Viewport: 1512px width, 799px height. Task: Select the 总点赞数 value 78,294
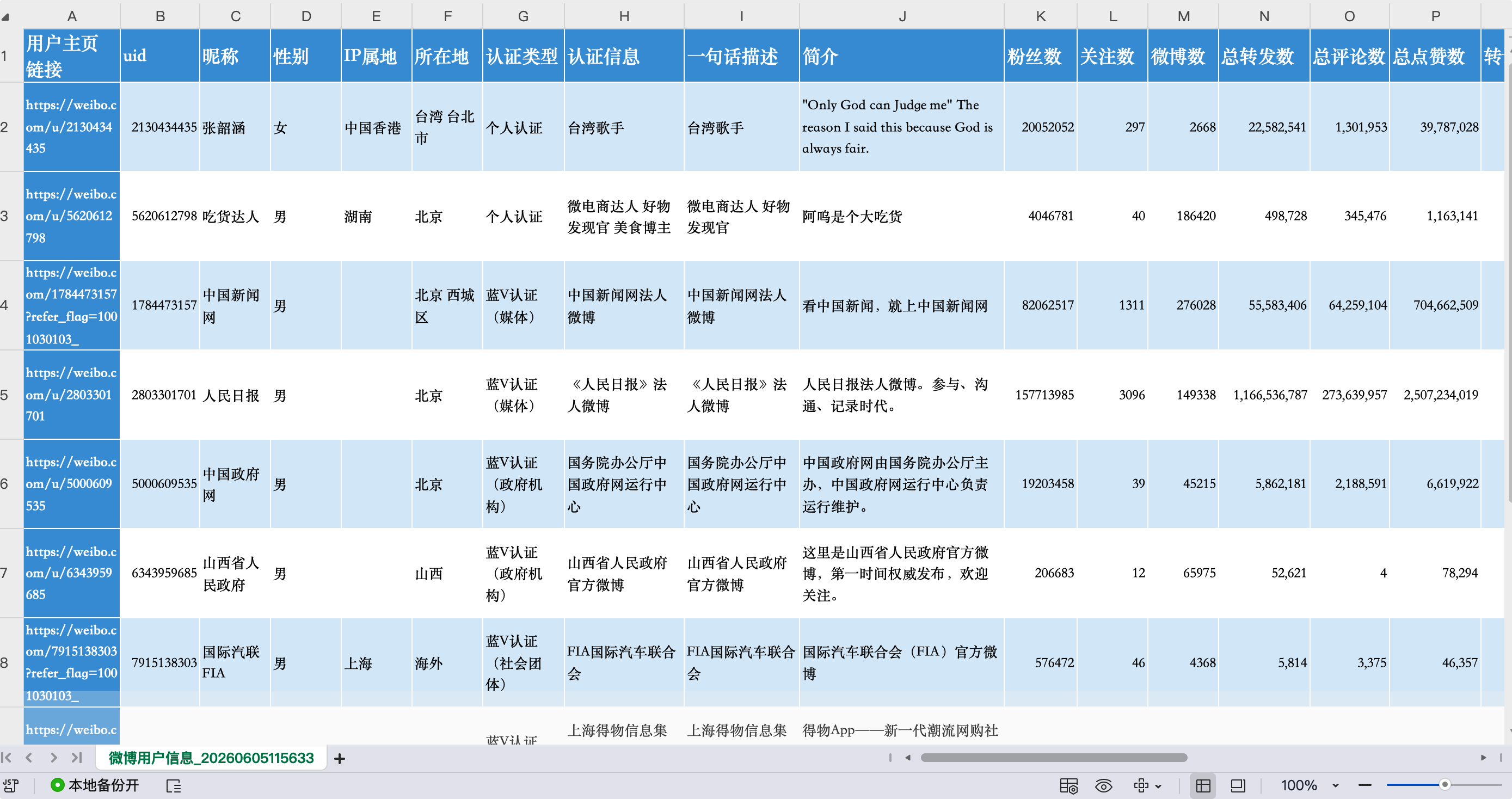[x=1435, y=573]
